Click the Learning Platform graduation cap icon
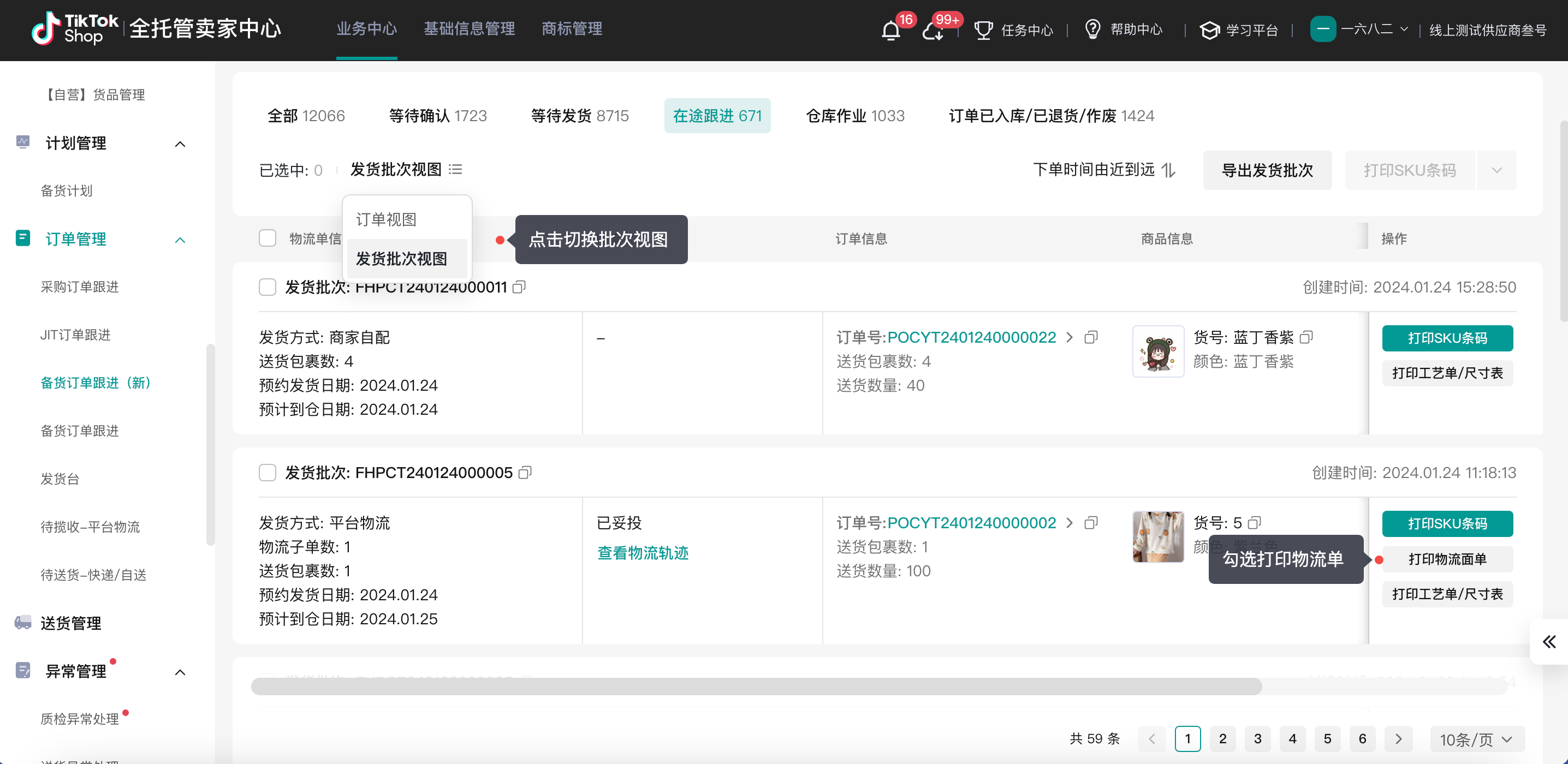 (1209, 30)
